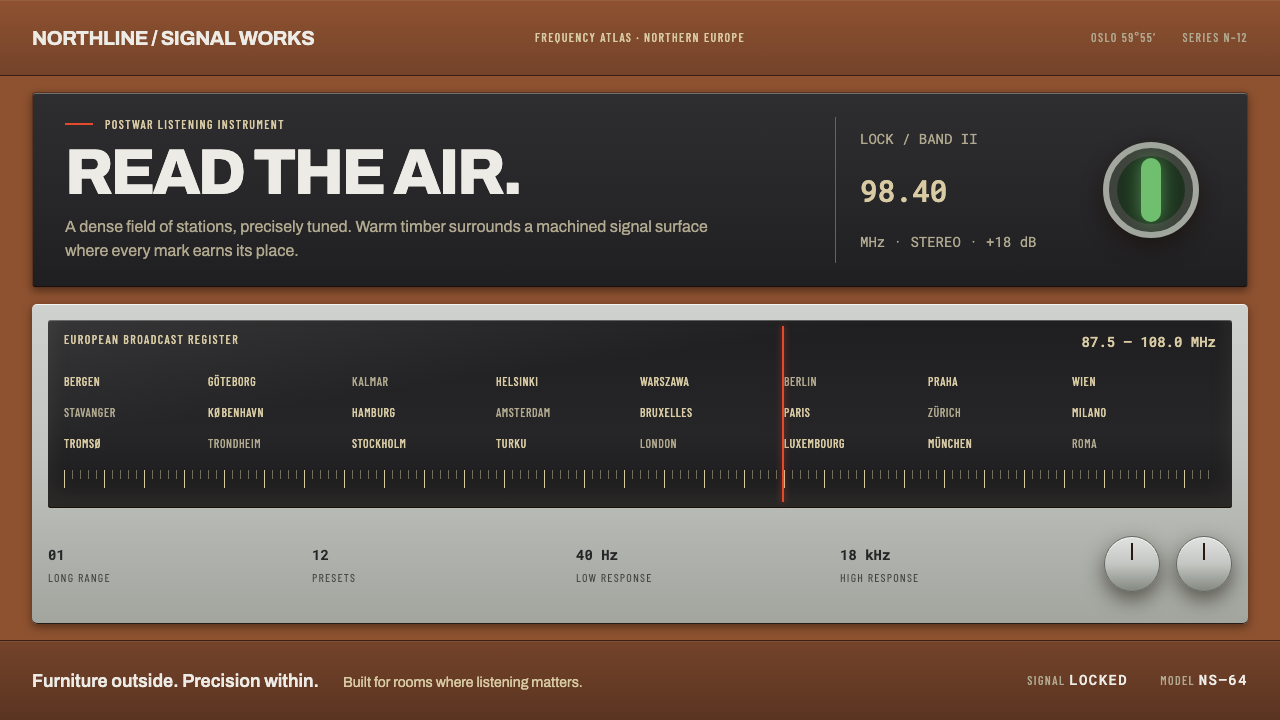Select the BERGEN station
The width and height of the screenshot is (1280, 720).
(82, 382)
